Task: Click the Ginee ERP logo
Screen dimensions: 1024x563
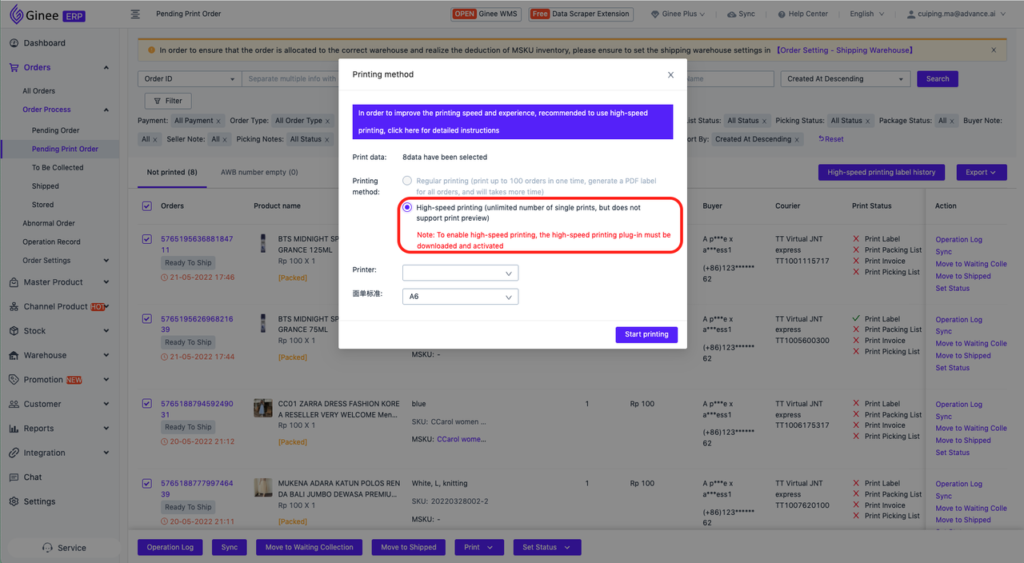Action: click(48, 14)
